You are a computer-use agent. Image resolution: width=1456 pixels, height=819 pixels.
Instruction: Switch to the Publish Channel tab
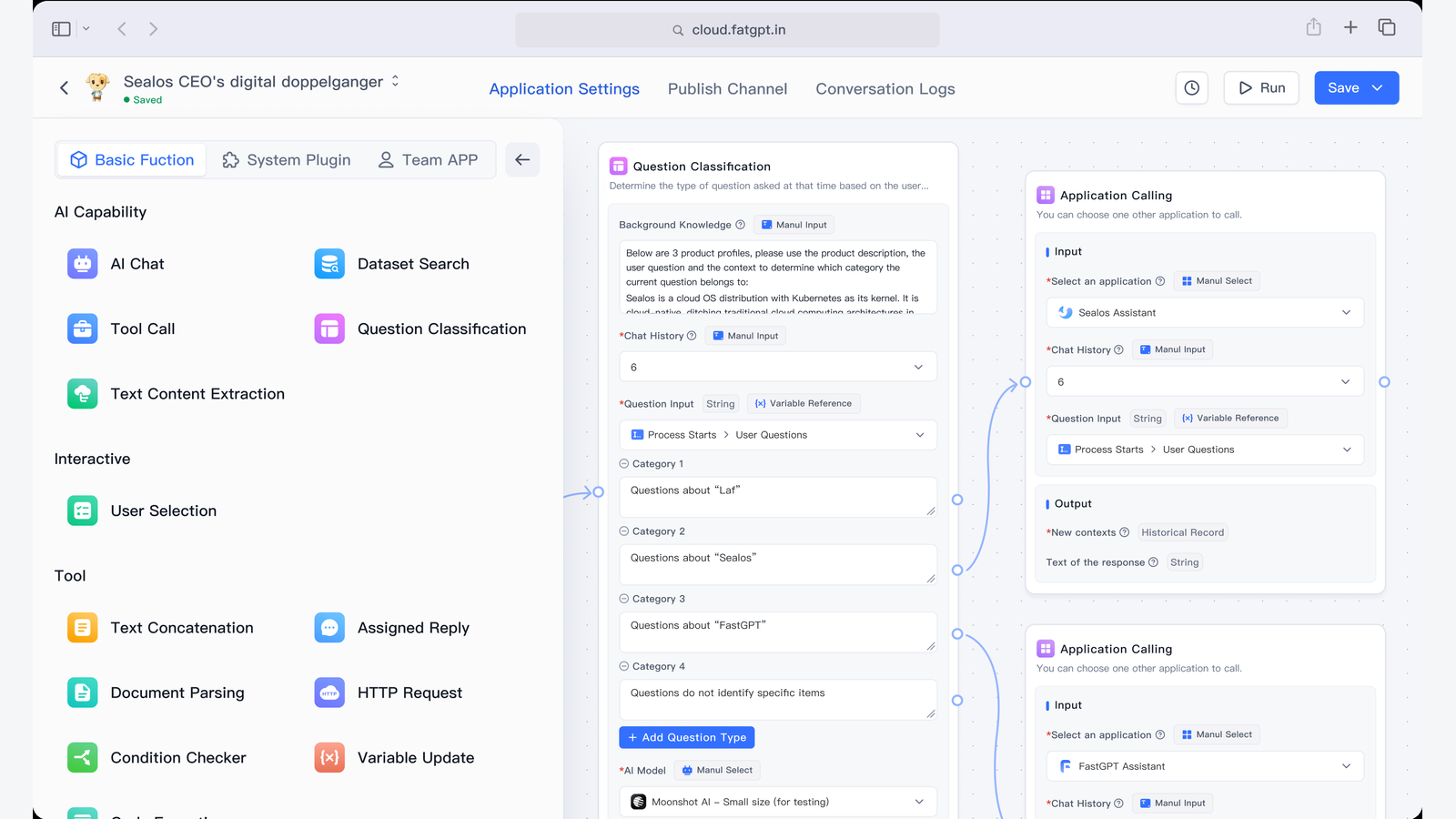(727, 89)
